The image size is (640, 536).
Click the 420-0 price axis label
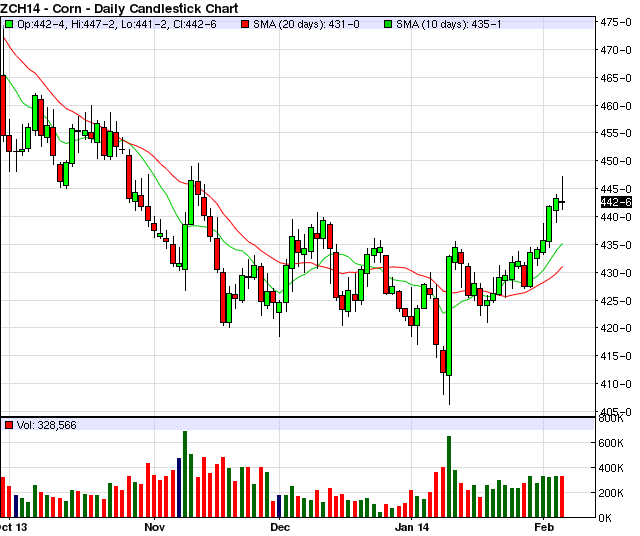[616, 328]
